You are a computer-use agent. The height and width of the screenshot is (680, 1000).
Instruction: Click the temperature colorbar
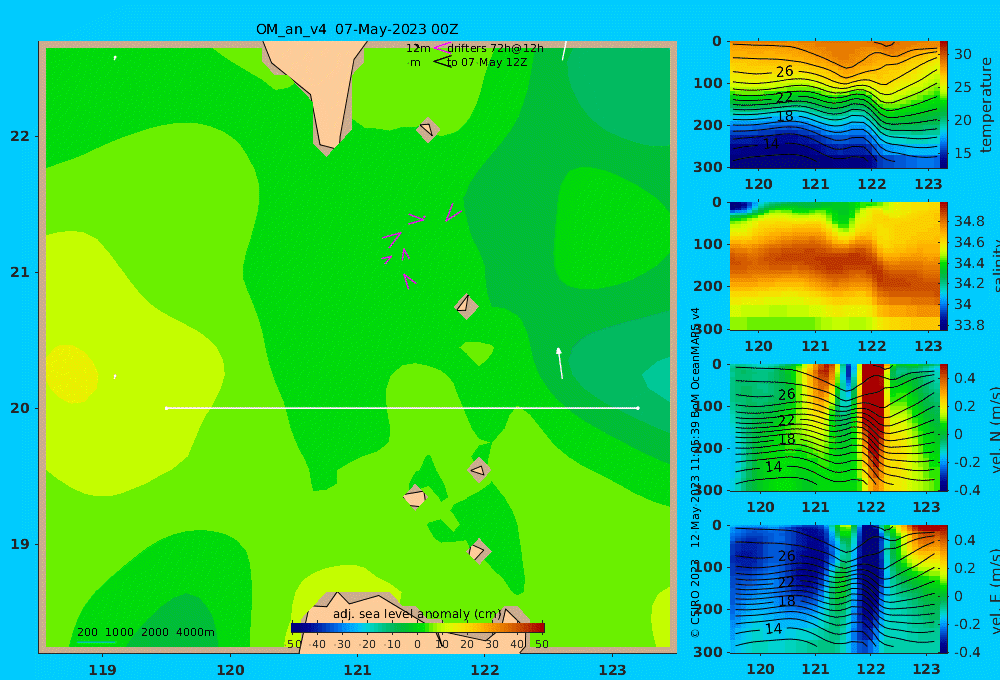944,105
